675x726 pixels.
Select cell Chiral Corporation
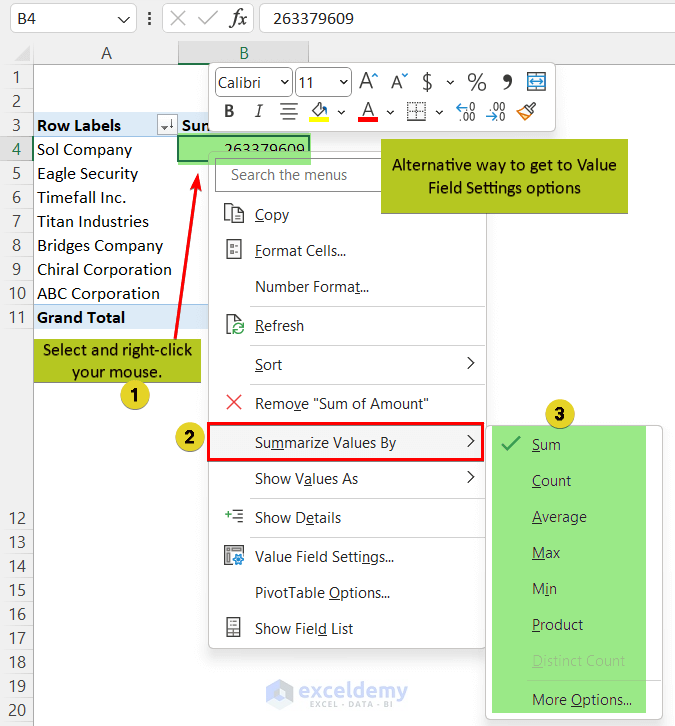pos(106,270)
